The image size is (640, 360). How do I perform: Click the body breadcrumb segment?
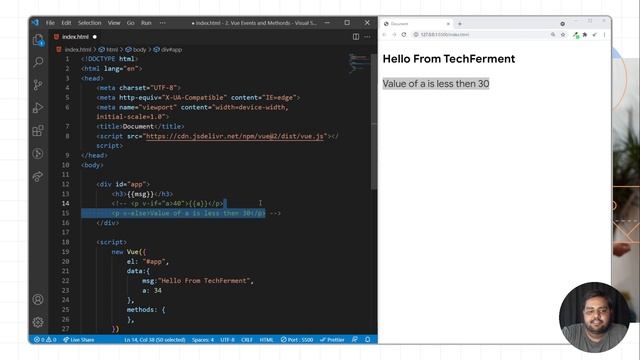[136, 49]
